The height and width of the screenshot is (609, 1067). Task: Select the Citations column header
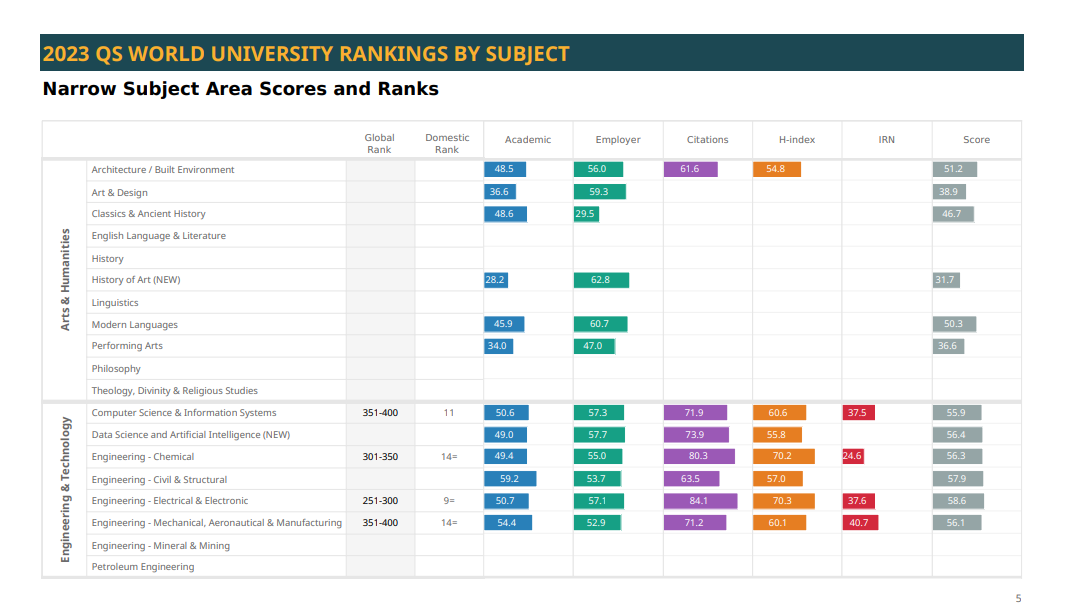[x=707, y=140]
